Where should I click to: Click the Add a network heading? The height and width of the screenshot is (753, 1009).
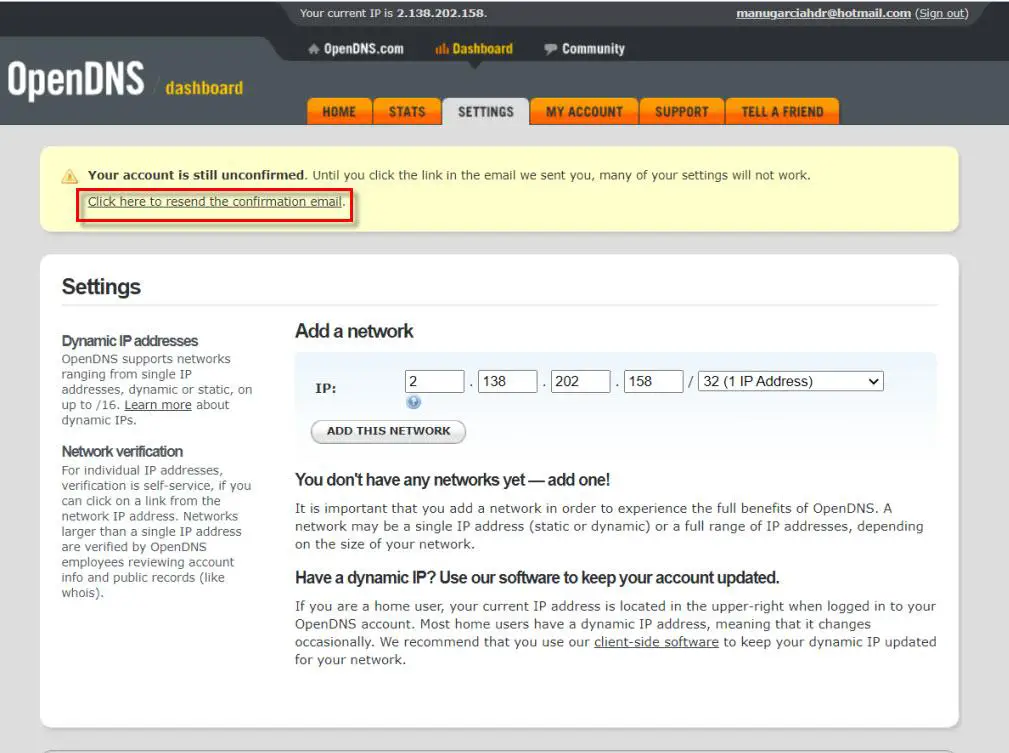(354, 331)
